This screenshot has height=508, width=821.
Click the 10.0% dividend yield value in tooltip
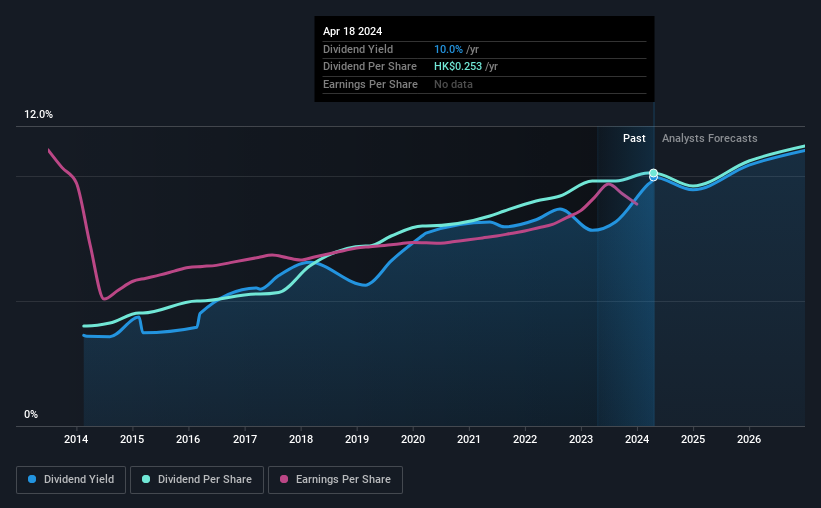448,49
